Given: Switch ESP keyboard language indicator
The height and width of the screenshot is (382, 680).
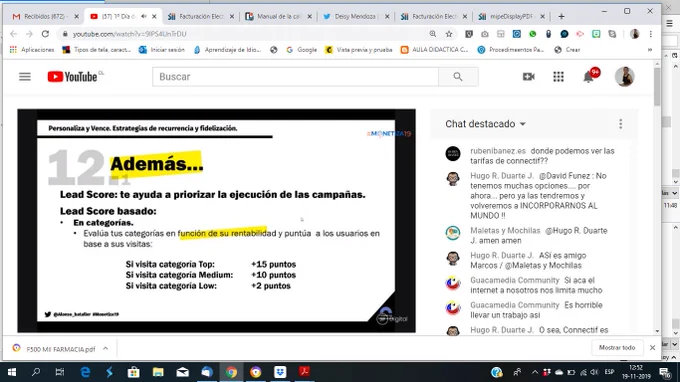Looking at the screenshot, I should click(609, 372).
